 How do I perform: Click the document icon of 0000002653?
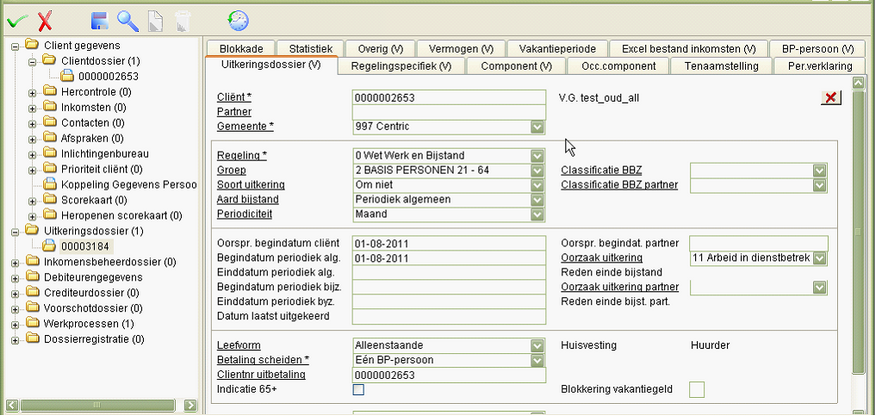pyautogui.click(x=68, y=76)
